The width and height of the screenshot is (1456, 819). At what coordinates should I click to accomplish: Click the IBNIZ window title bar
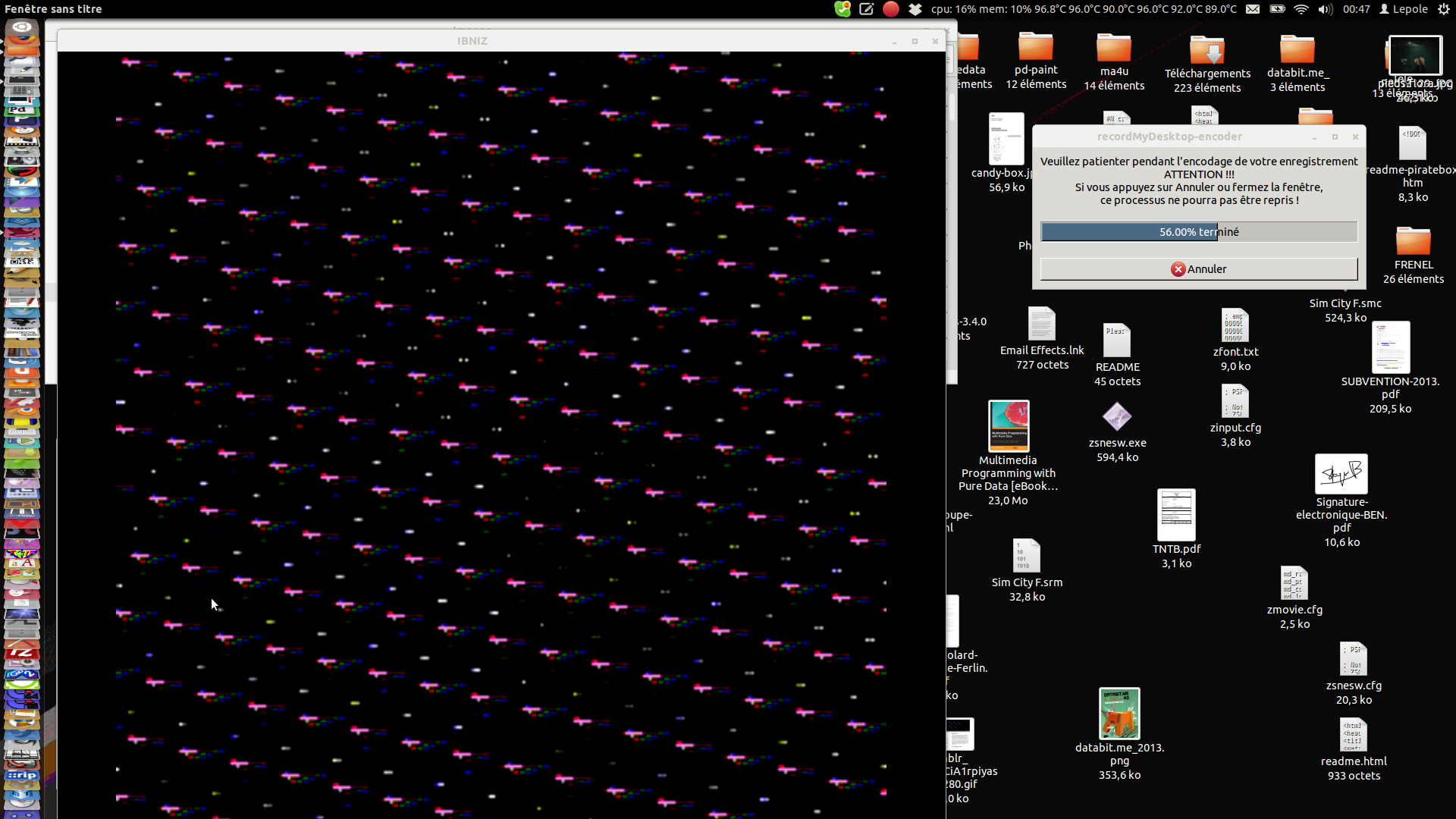click(x=472, y=41)
